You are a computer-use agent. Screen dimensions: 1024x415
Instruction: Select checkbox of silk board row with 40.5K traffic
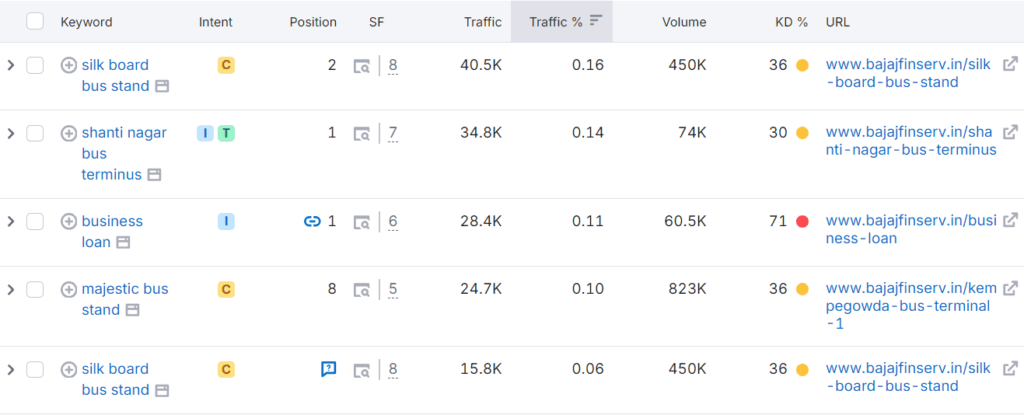(x=35, y=65)
